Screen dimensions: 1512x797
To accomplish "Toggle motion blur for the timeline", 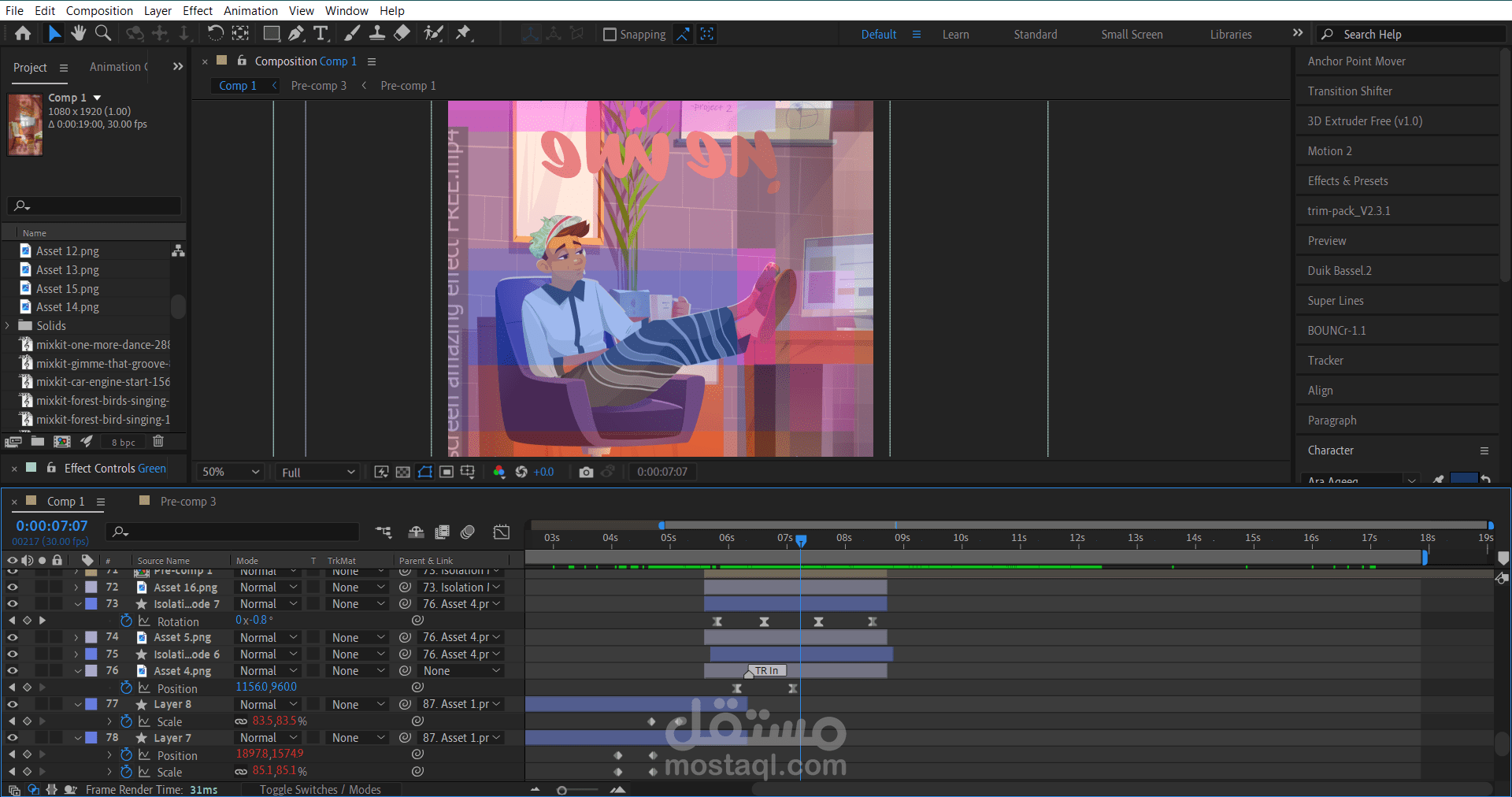I will (468, 532).
